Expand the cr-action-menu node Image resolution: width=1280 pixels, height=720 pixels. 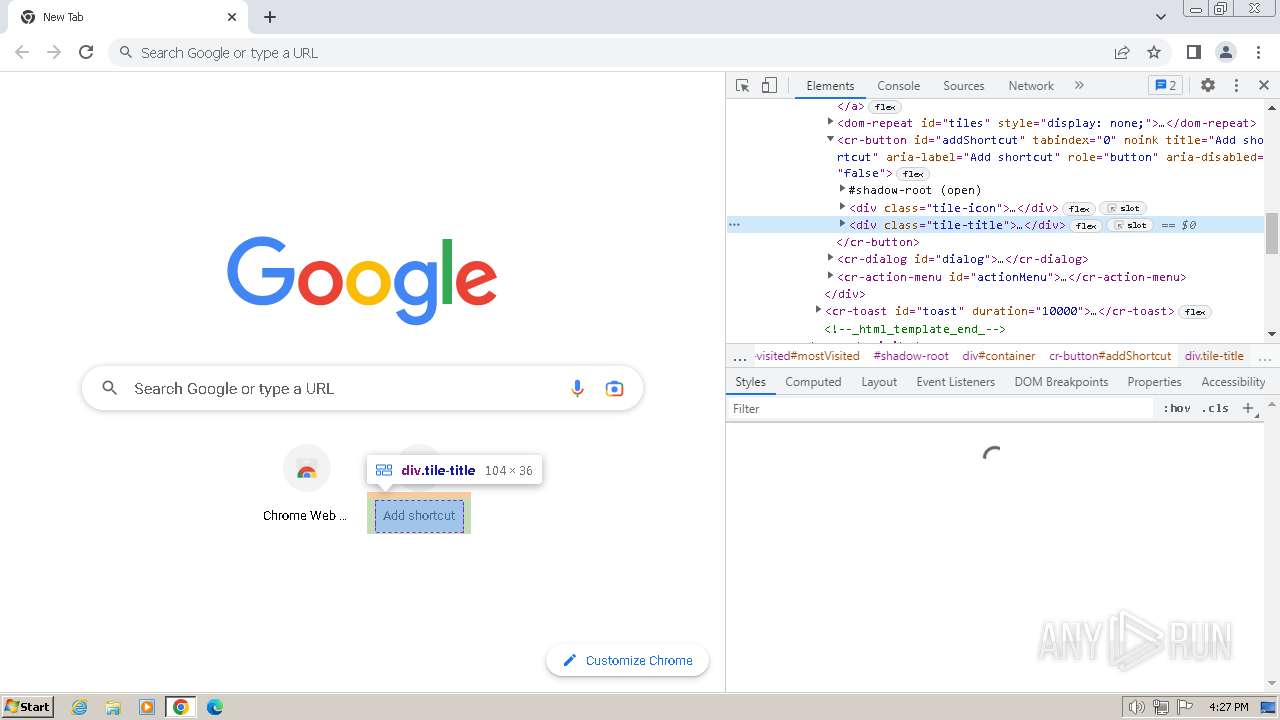pyautogui.click(x=830, y=276)
